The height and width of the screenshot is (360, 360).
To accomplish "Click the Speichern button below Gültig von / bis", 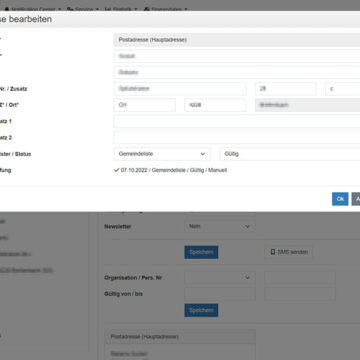I will click(x=201, y=310).
